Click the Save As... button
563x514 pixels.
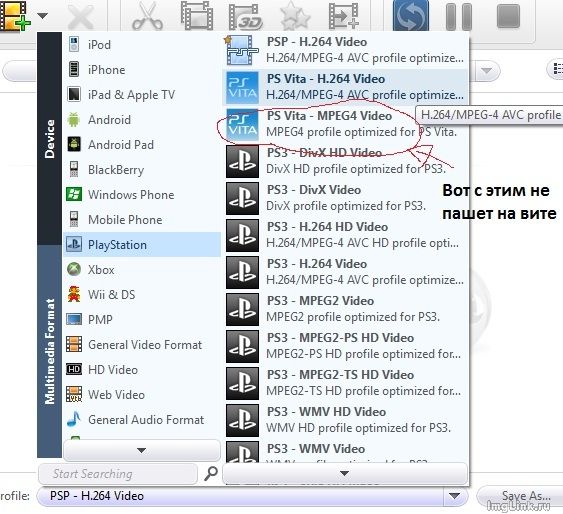[x=520, y=496]
